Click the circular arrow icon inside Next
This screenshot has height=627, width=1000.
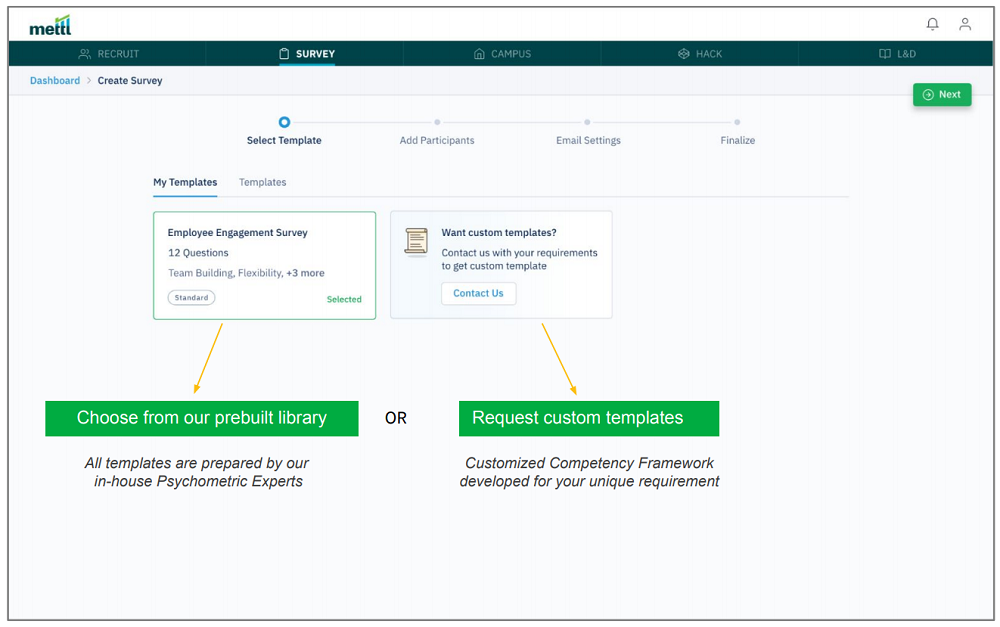click(929, 93)
